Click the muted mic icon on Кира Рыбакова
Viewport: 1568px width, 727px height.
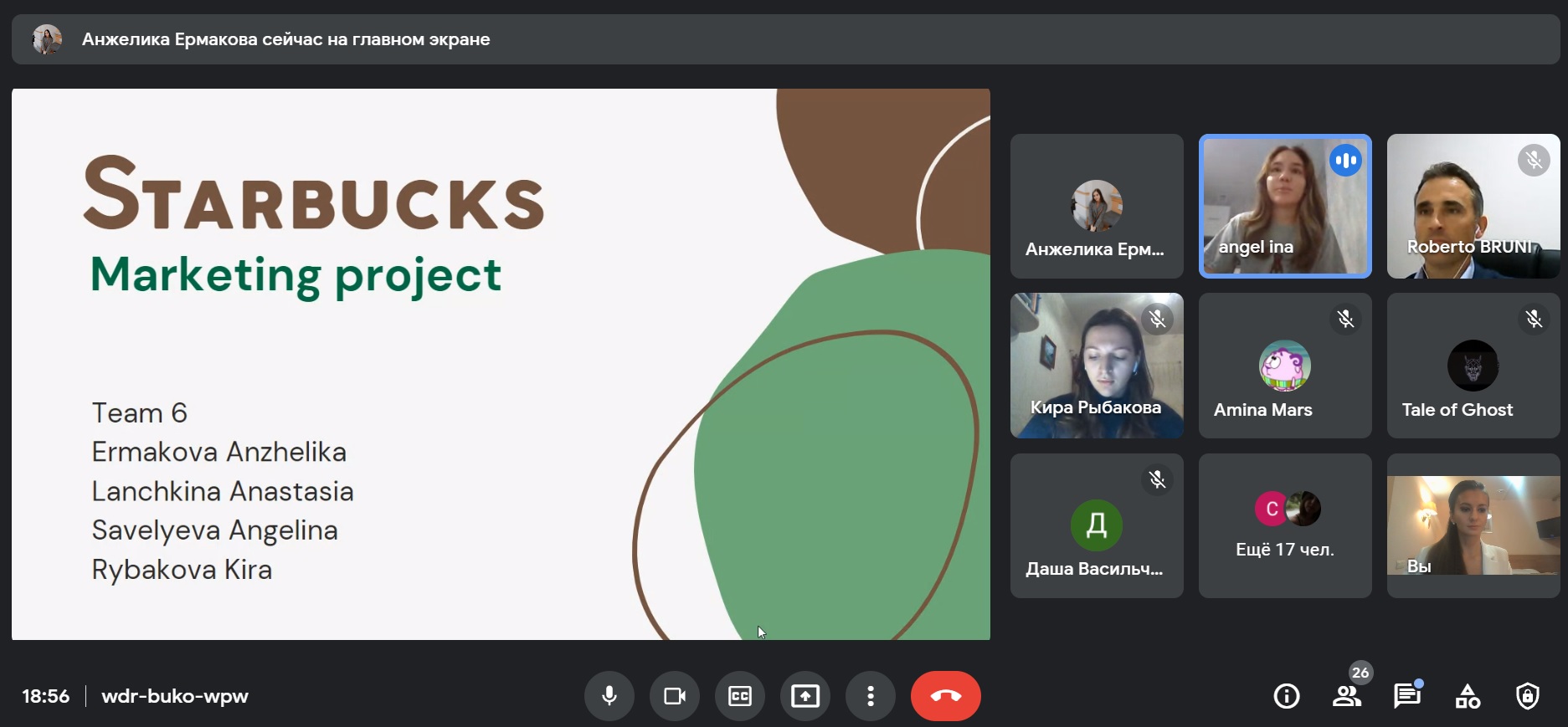[1157, 319]
